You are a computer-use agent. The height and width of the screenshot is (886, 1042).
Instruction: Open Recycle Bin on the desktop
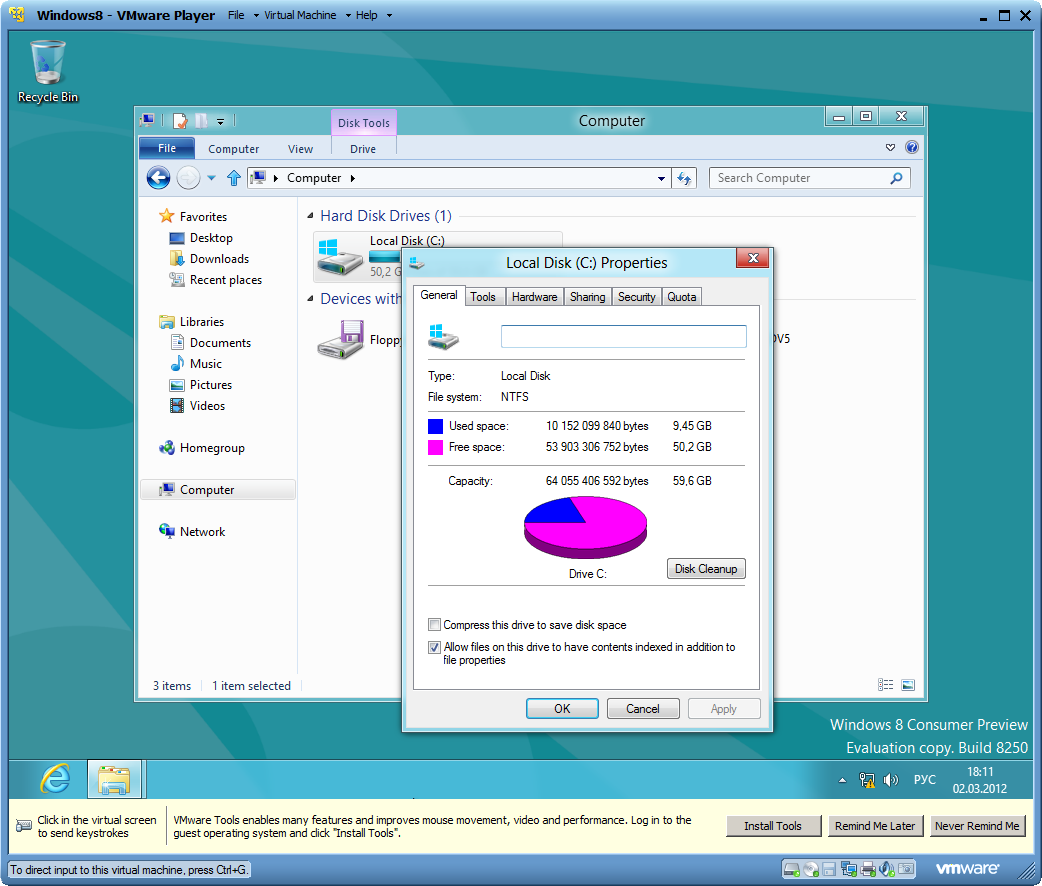point(48,71)
